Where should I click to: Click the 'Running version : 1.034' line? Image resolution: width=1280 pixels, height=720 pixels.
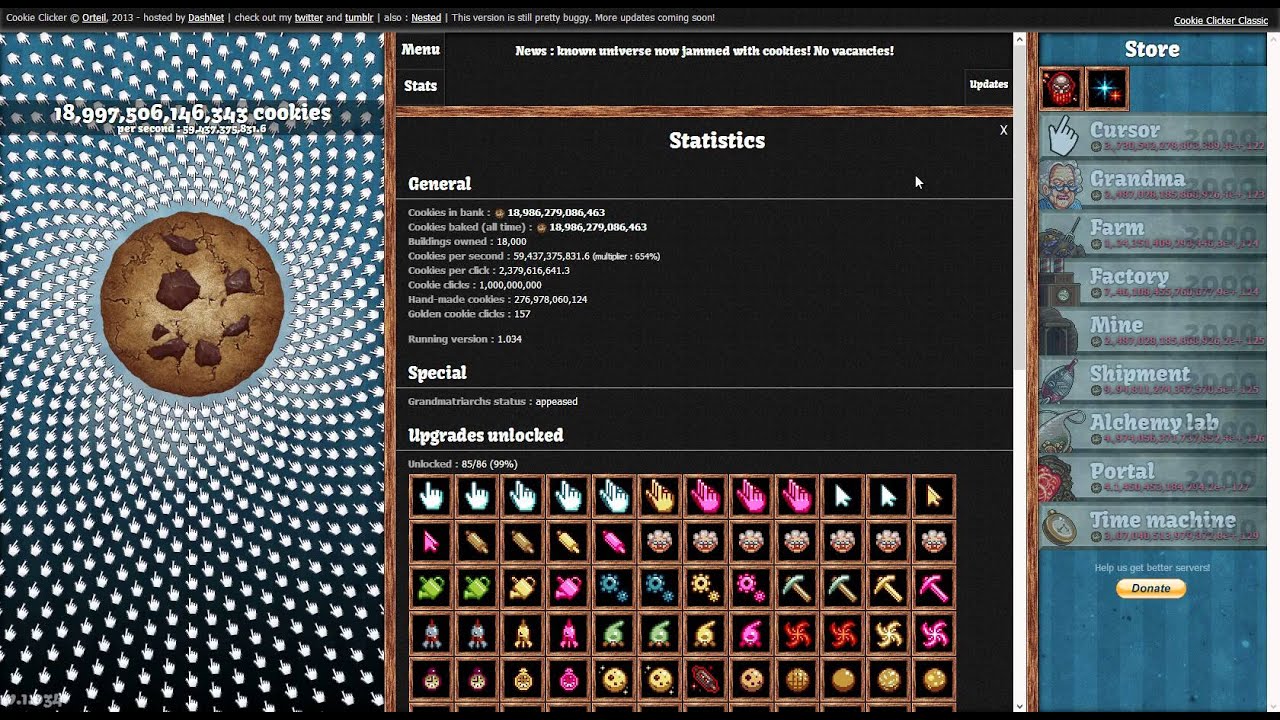pos(465,339)
